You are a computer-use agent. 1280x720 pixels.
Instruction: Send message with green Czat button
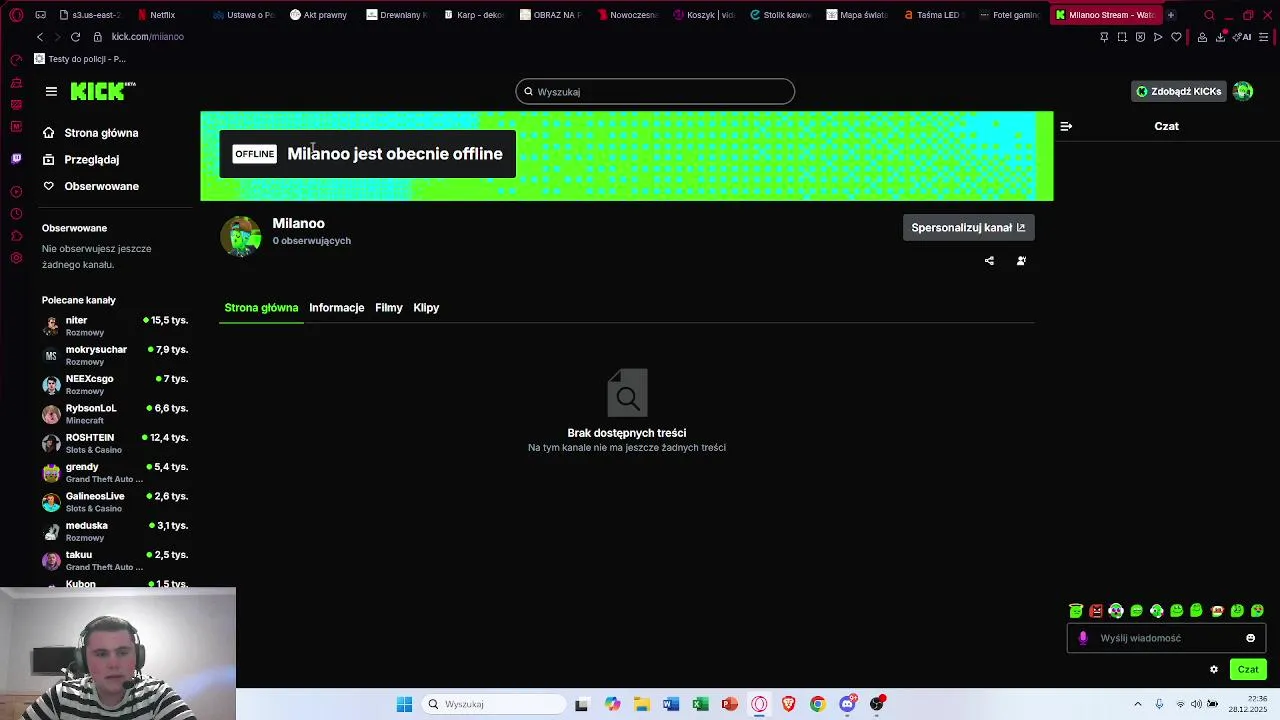point(1248,670)
